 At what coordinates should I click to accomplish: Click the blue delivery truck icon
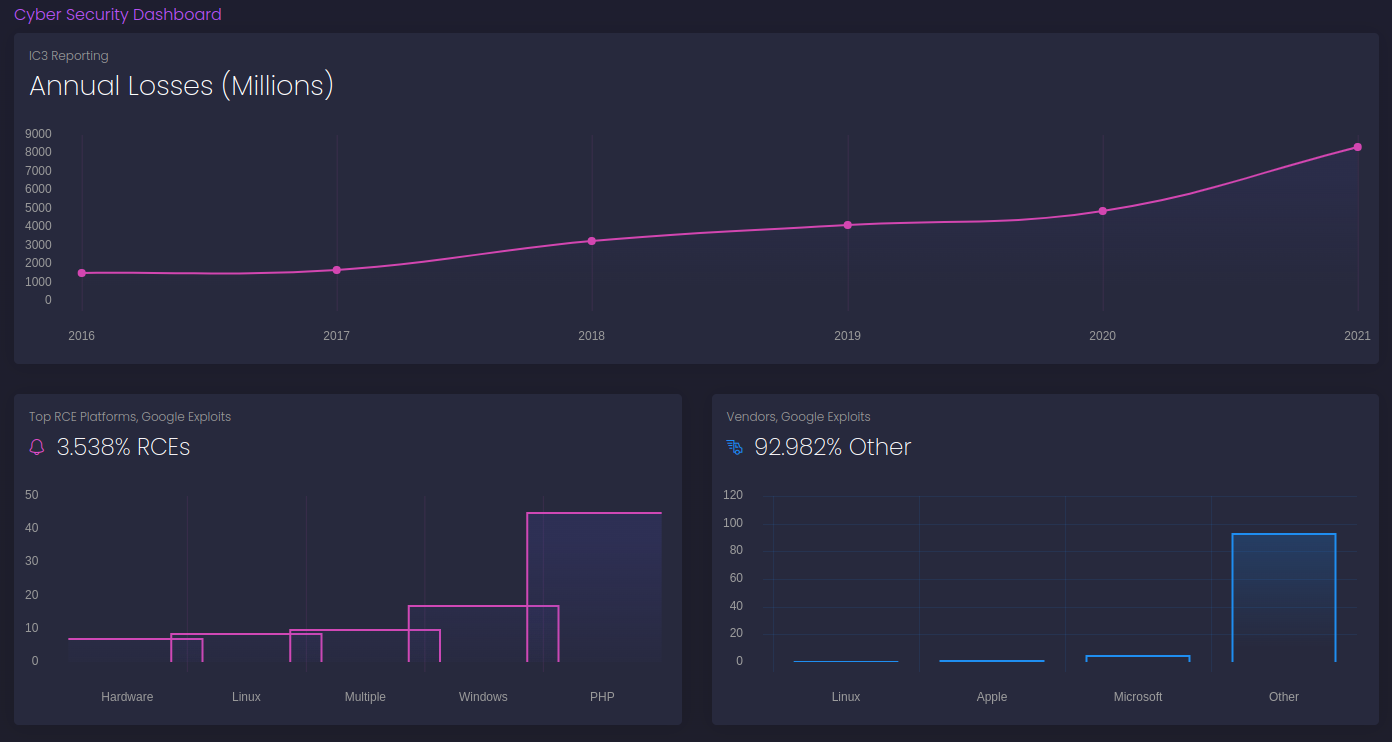pos(734,447)
